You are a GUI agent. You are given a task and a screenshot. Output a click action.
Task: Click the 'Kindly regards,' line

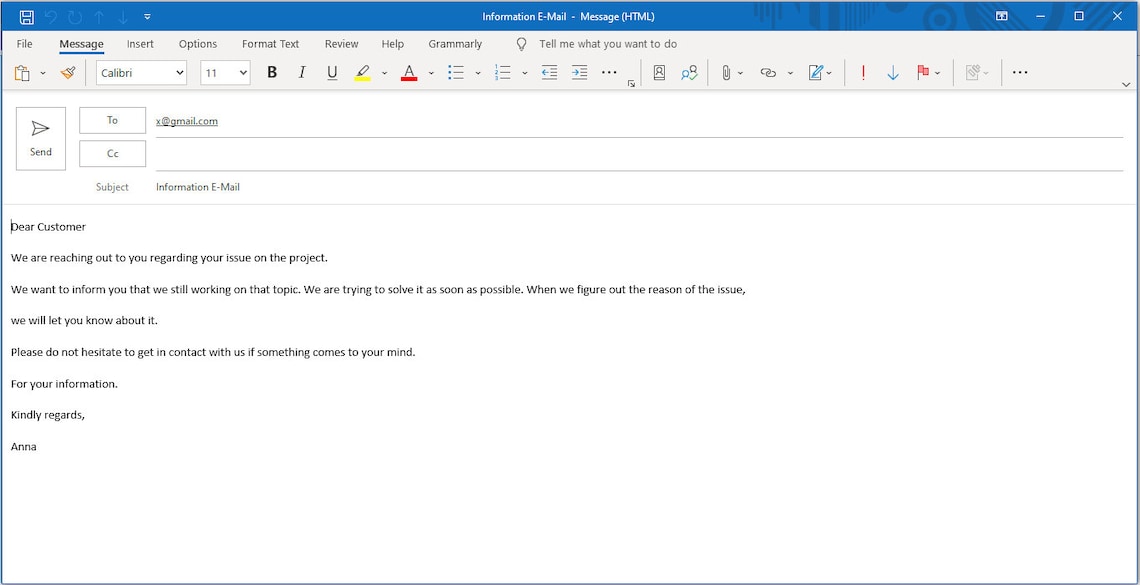[x=48, y=415]
